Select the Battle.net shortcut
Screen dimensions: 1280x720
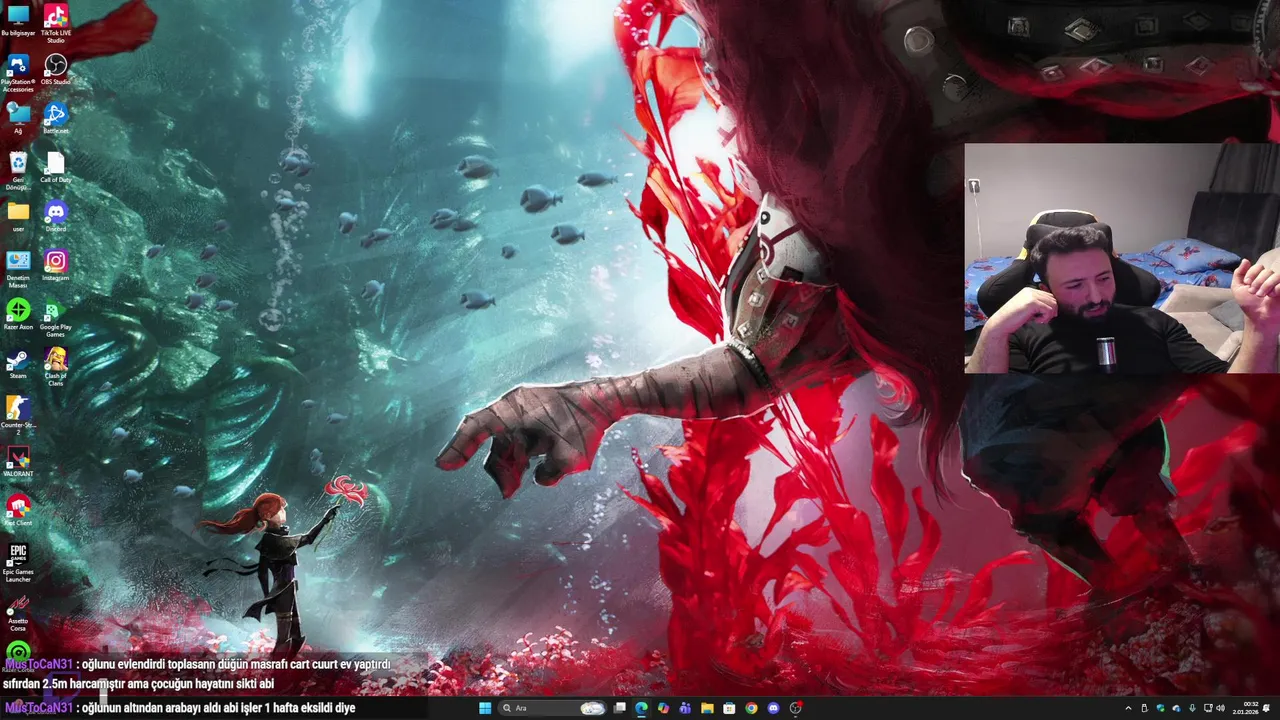pyautogui.click(x=55, y=118)
